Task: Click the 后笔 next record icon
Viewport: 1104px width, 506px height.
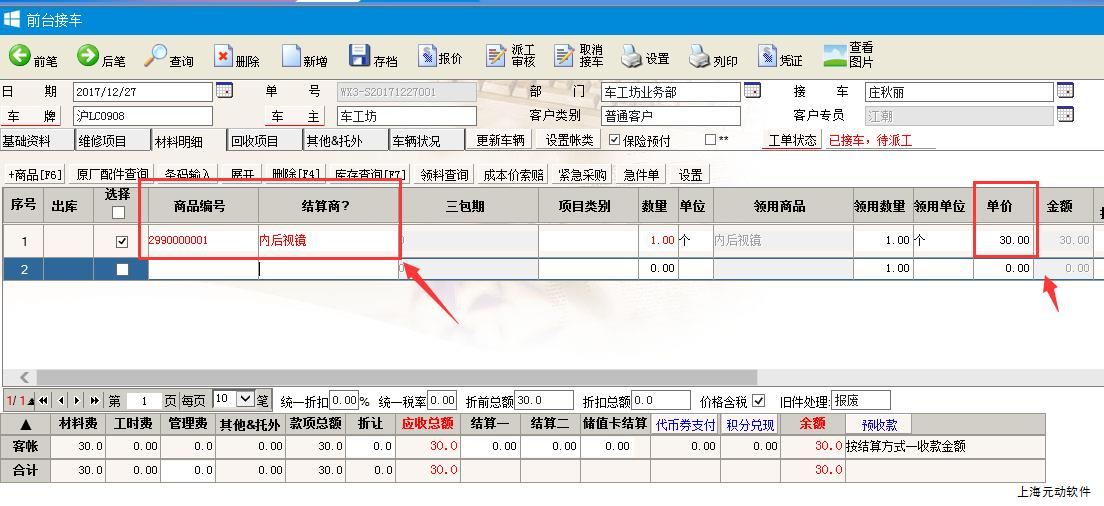Action: point(88,56)
